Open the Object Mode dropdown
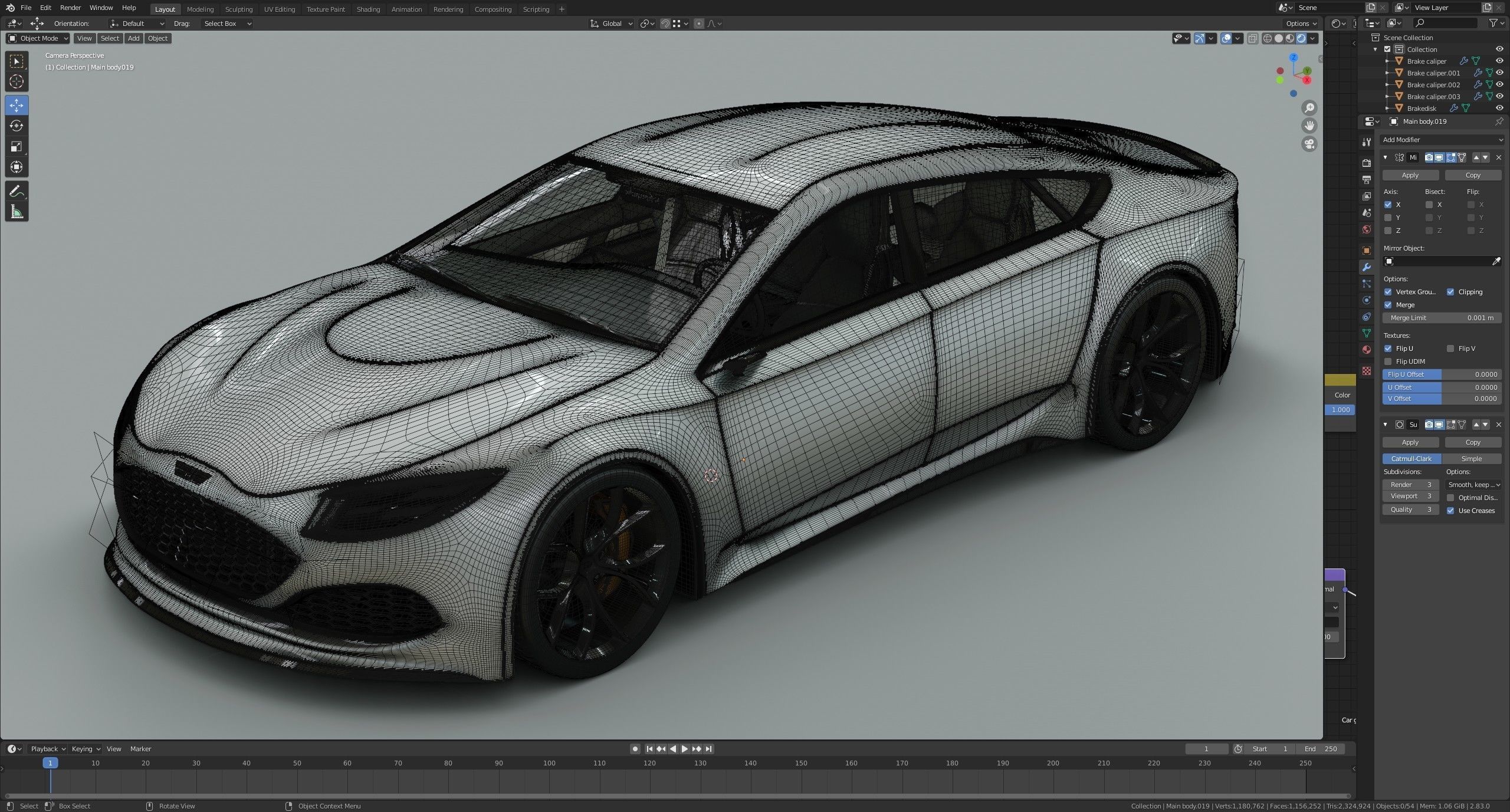The image size is (1510, 812). (38, 38)
